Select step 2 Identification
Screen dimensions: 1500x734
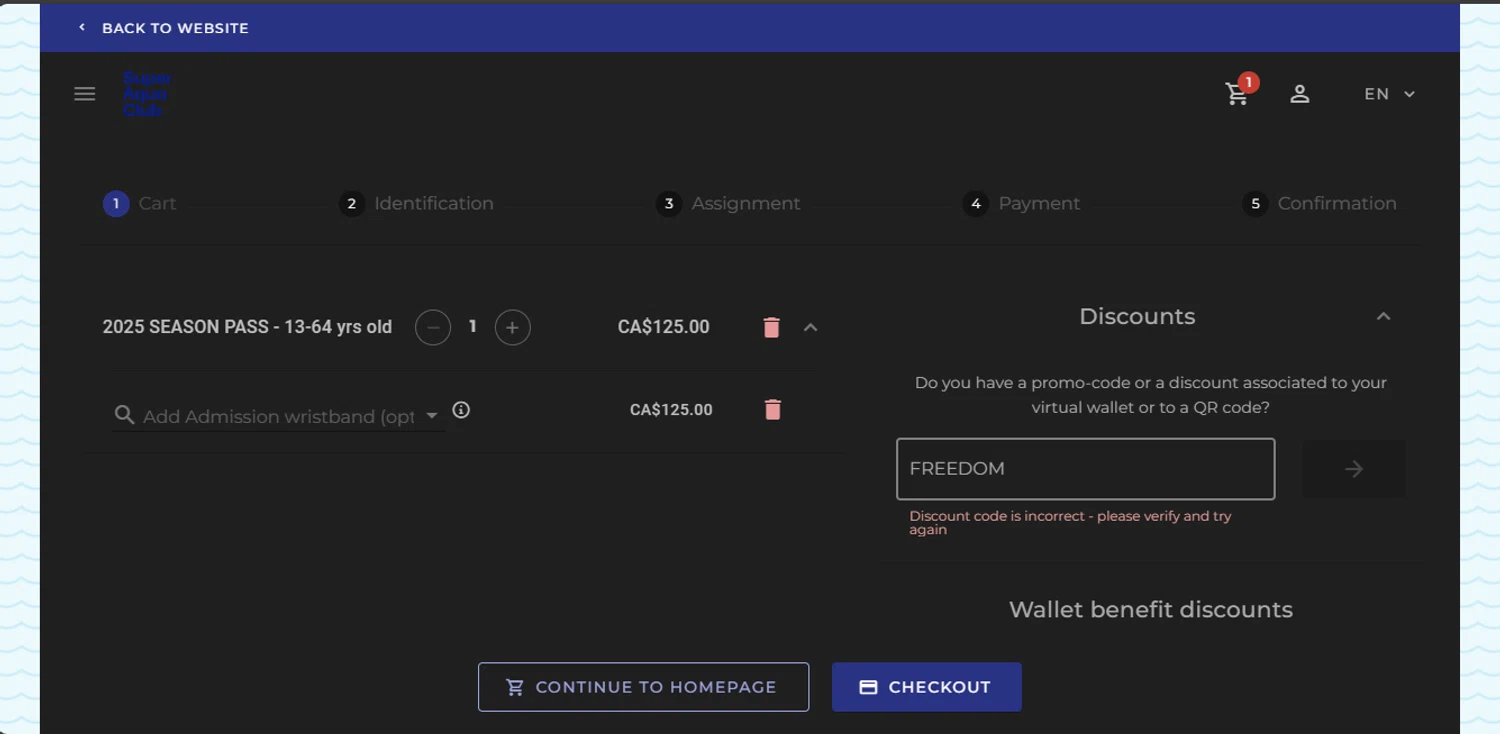416,204
